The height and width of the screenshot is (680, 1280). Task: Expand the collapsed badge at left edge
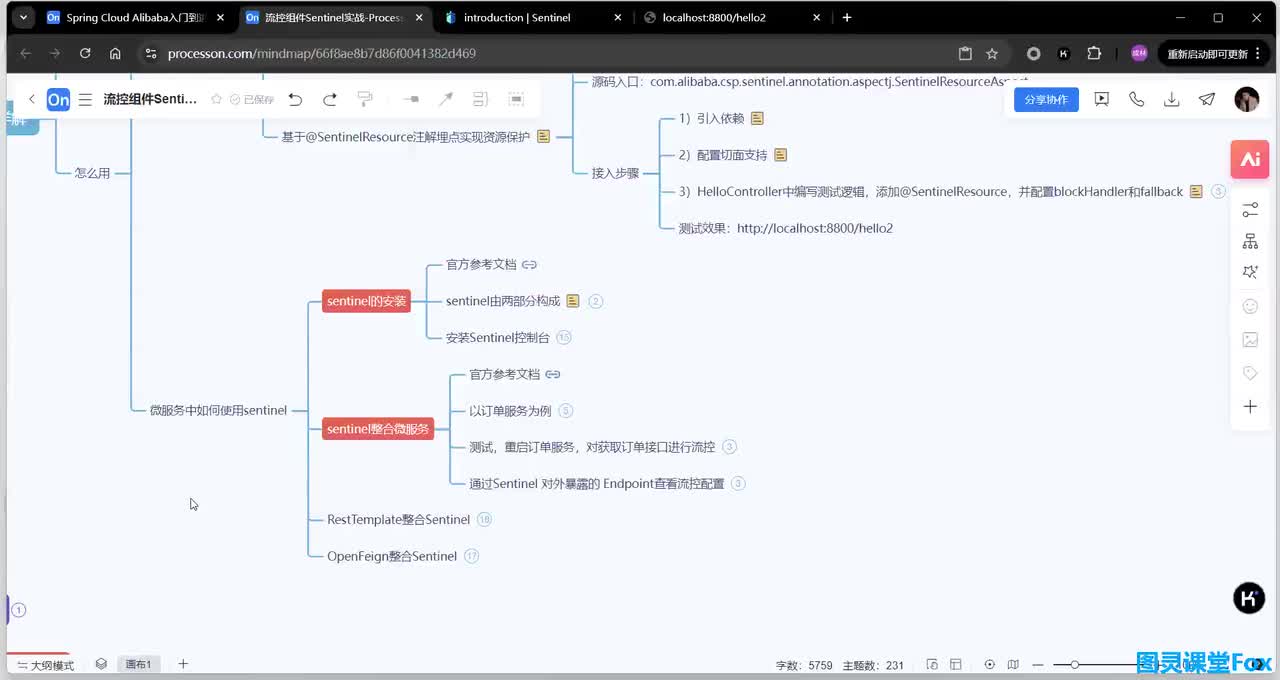coord(19,610)
